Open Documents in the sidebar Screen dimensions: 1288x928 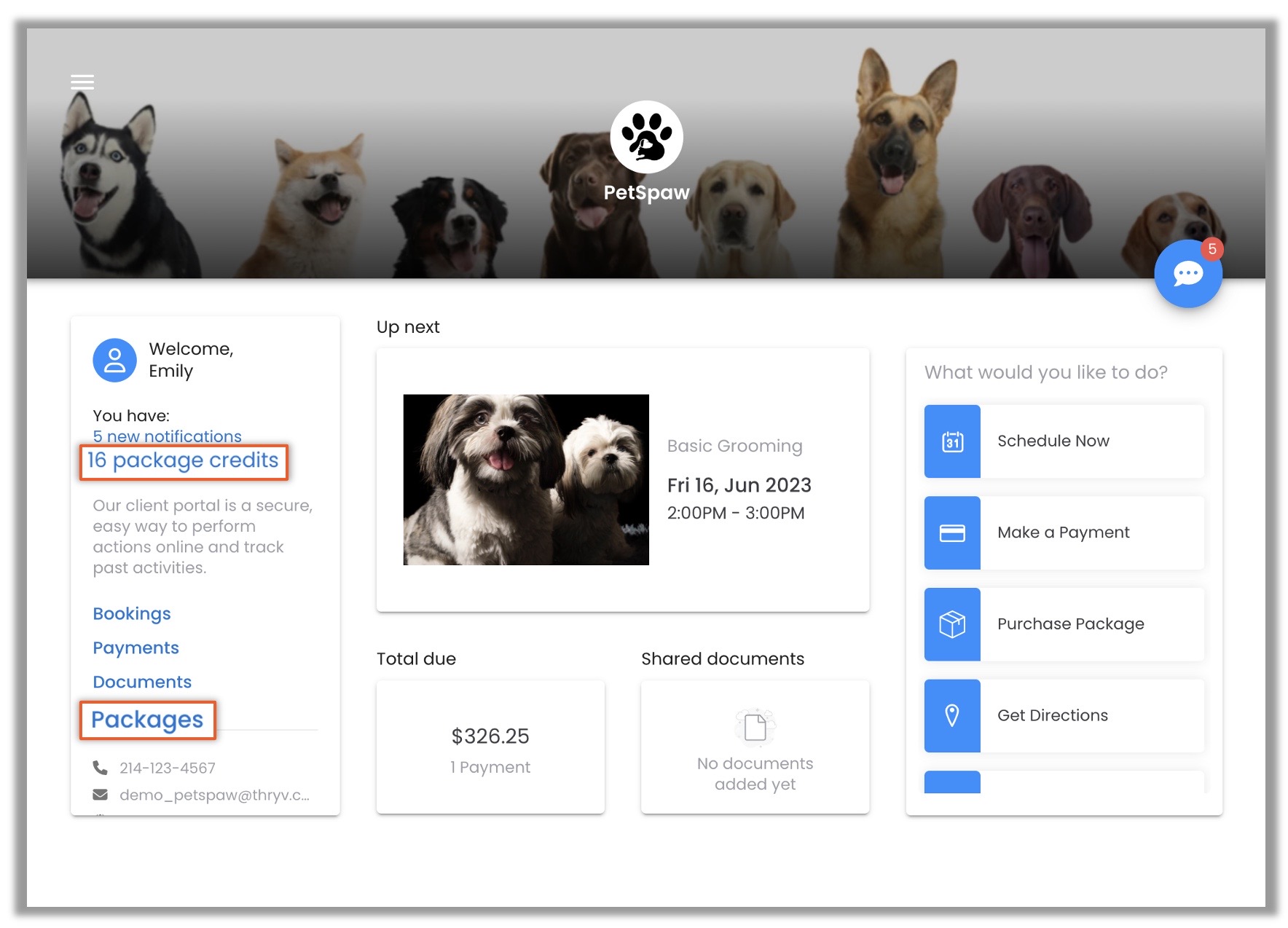142,682
